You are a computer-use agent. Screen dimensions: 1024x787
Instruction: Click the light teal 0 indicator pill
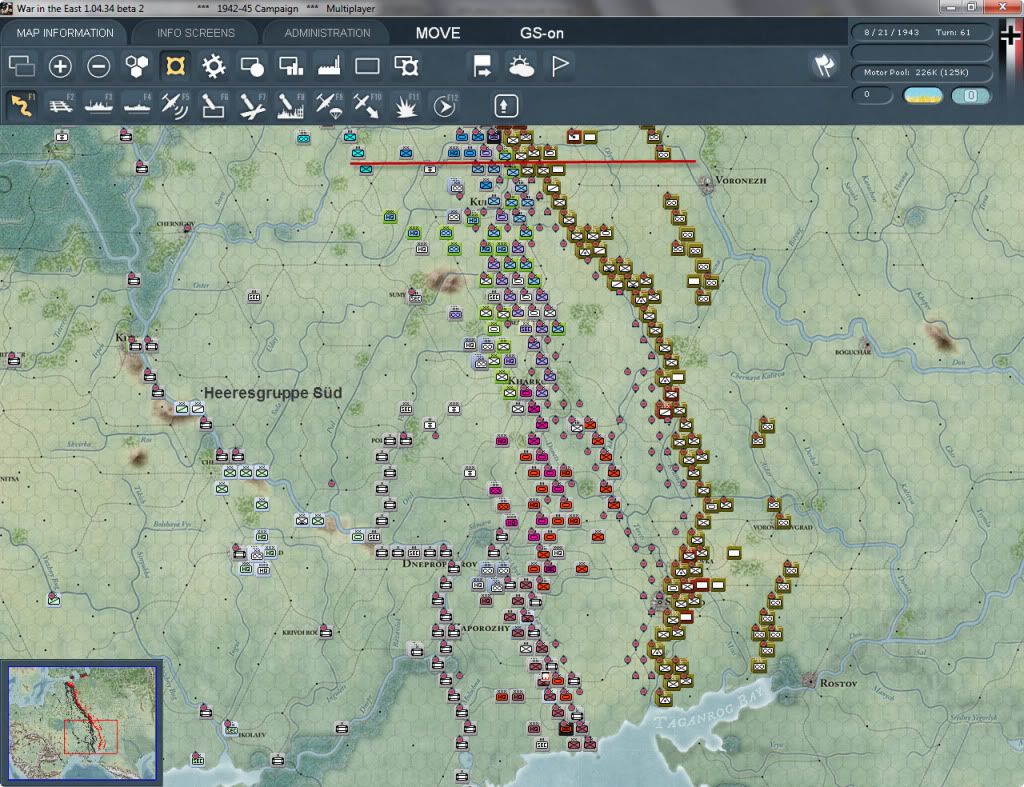click(970, 95)
